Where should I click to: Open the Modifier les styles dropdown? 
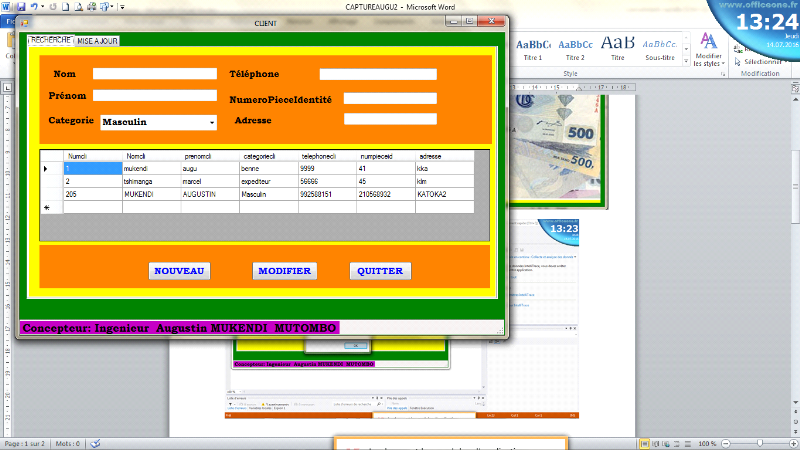click(x=708, y=49)
